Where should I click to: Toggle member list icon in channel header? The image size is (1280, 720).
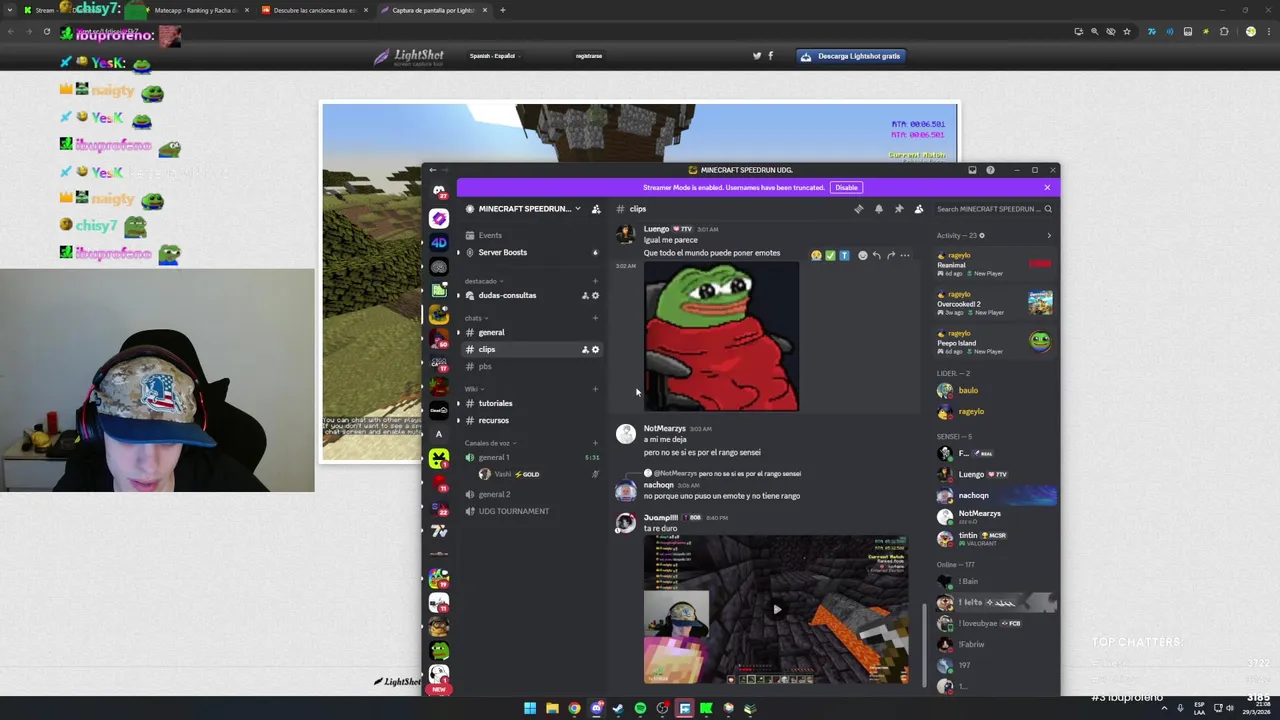[x=918, y=209]
